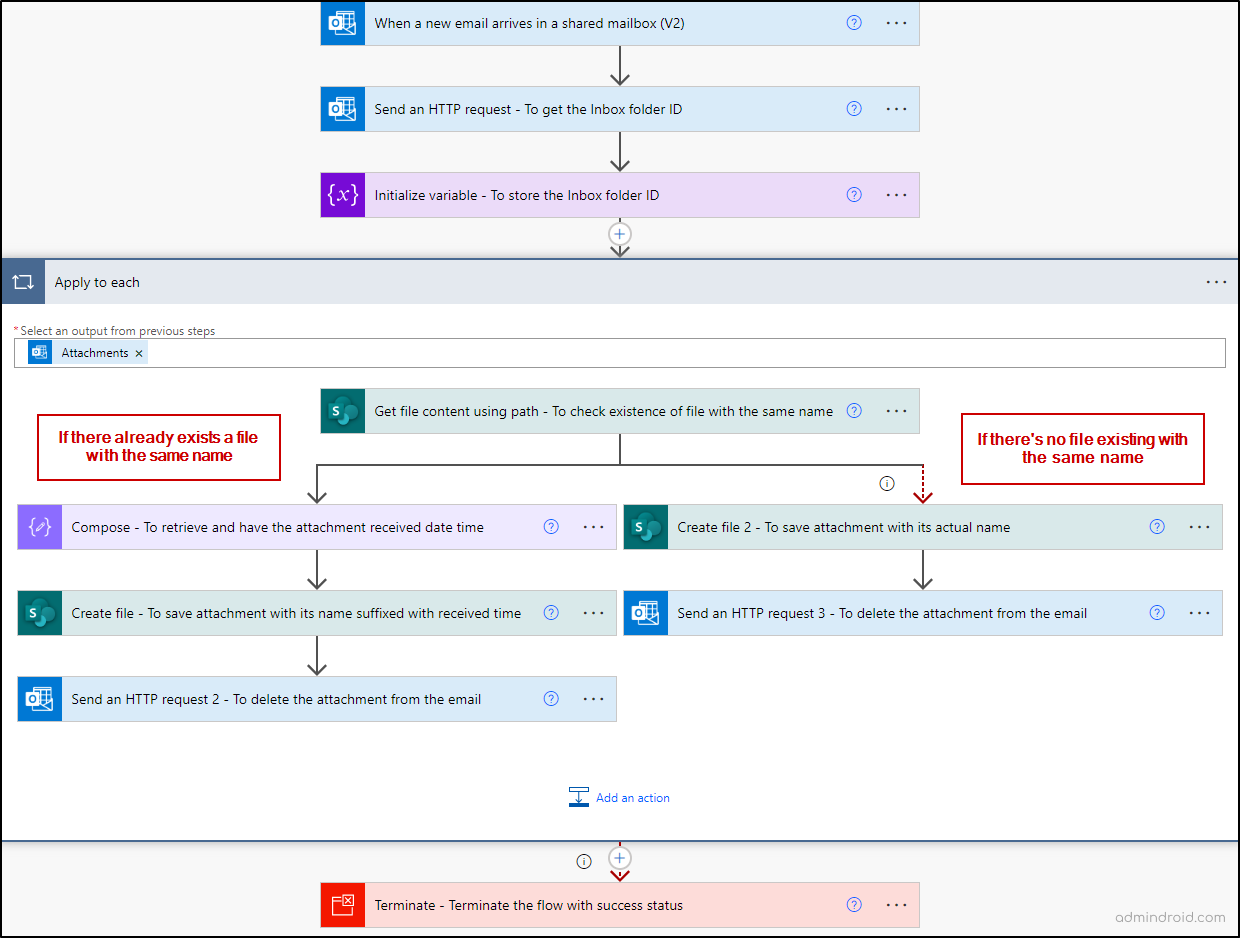
Task: Click the Outlook icon on Send HTTP request 3
Action: 646,613
